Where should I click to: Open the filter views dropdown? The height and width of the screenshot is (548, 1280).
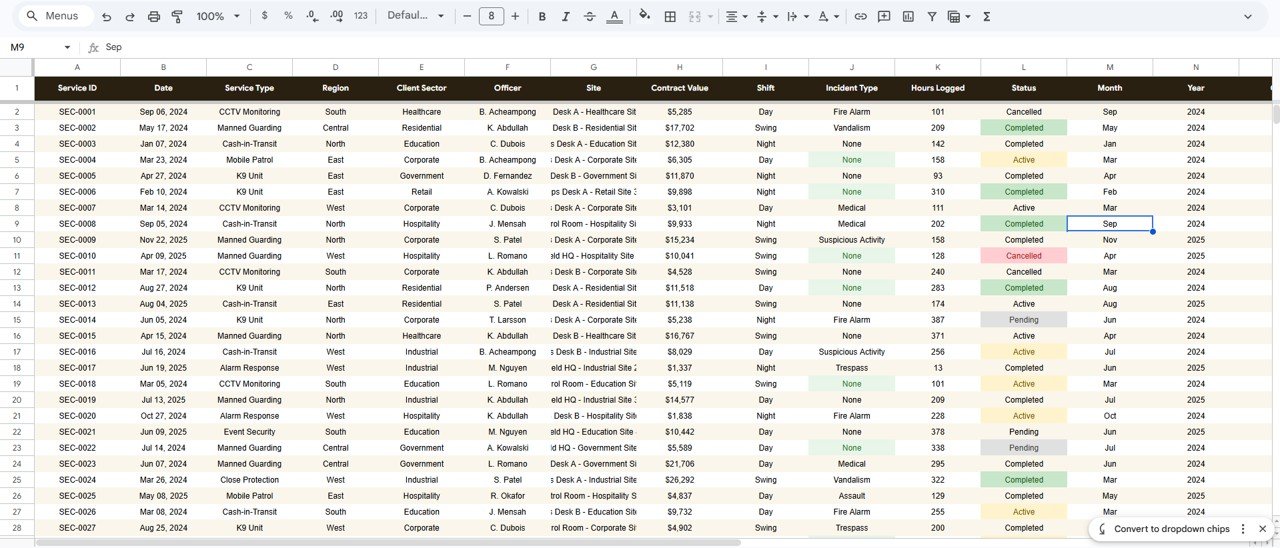pyautogui.click(x=958, y=16)
